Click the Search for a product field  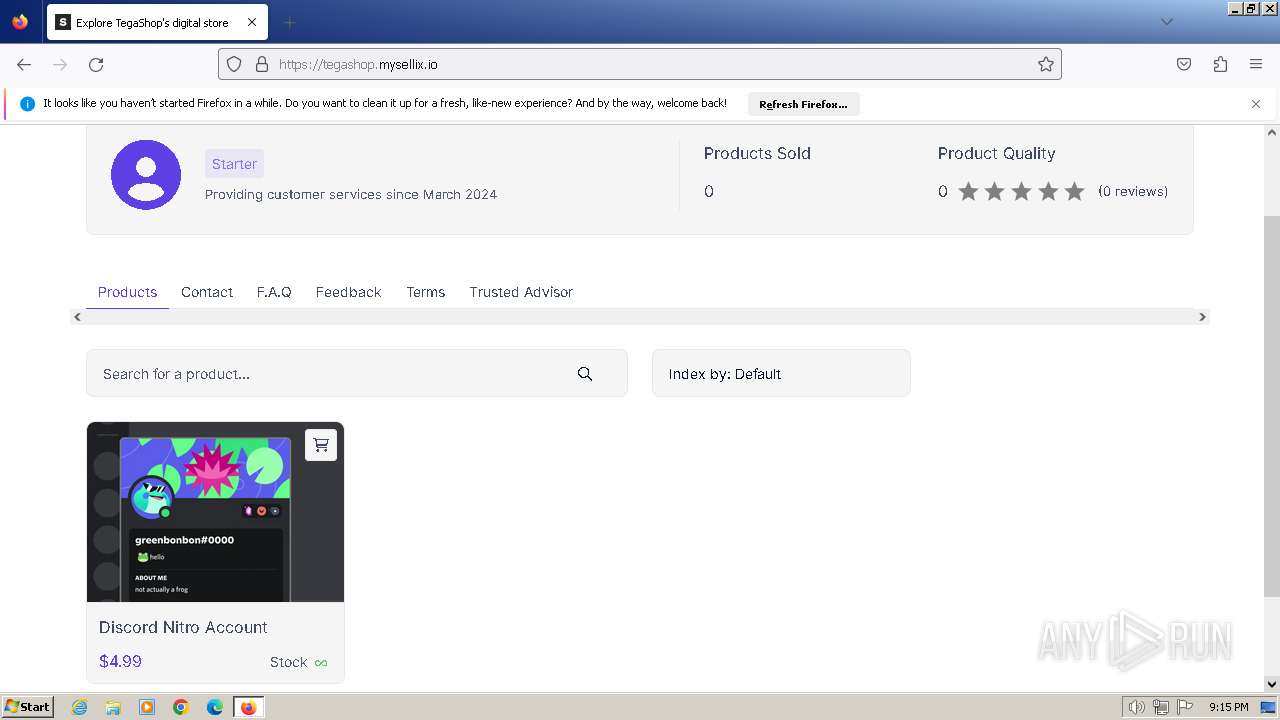(357, 373)
